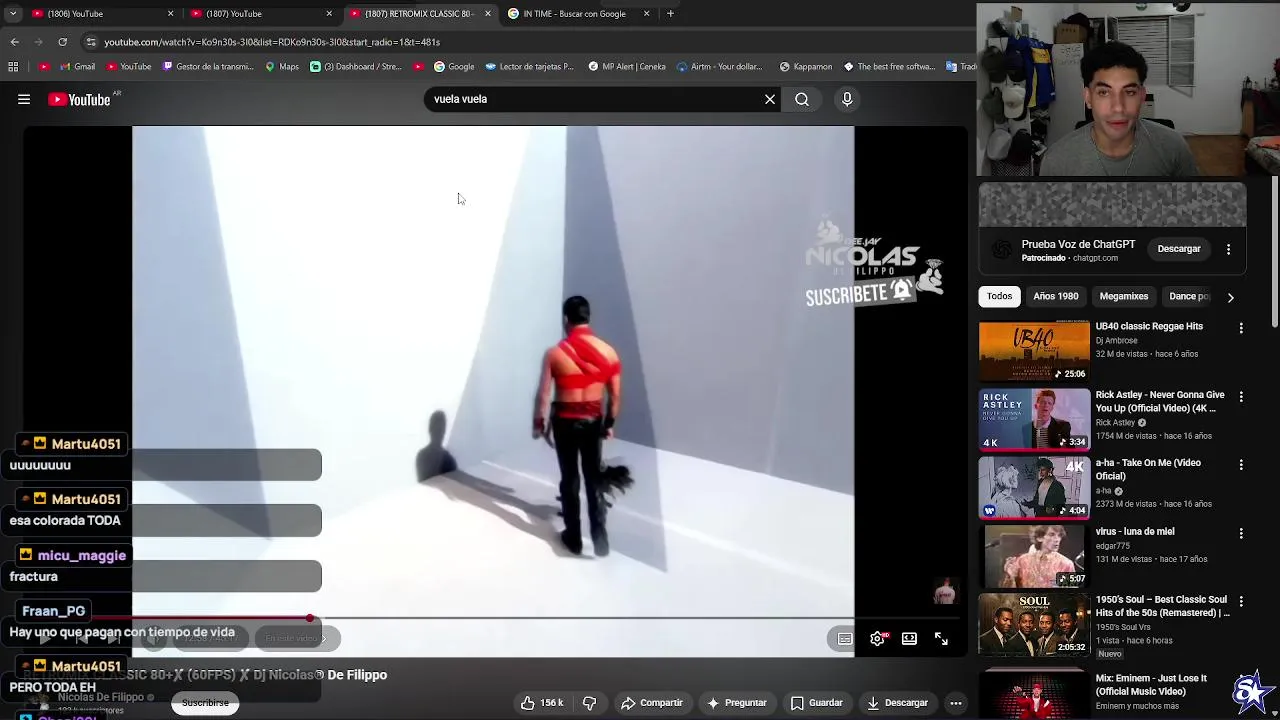Open the 'Mix: Eminem - Just Lose It' title
1280x720 pixels.
(1151, 685)
